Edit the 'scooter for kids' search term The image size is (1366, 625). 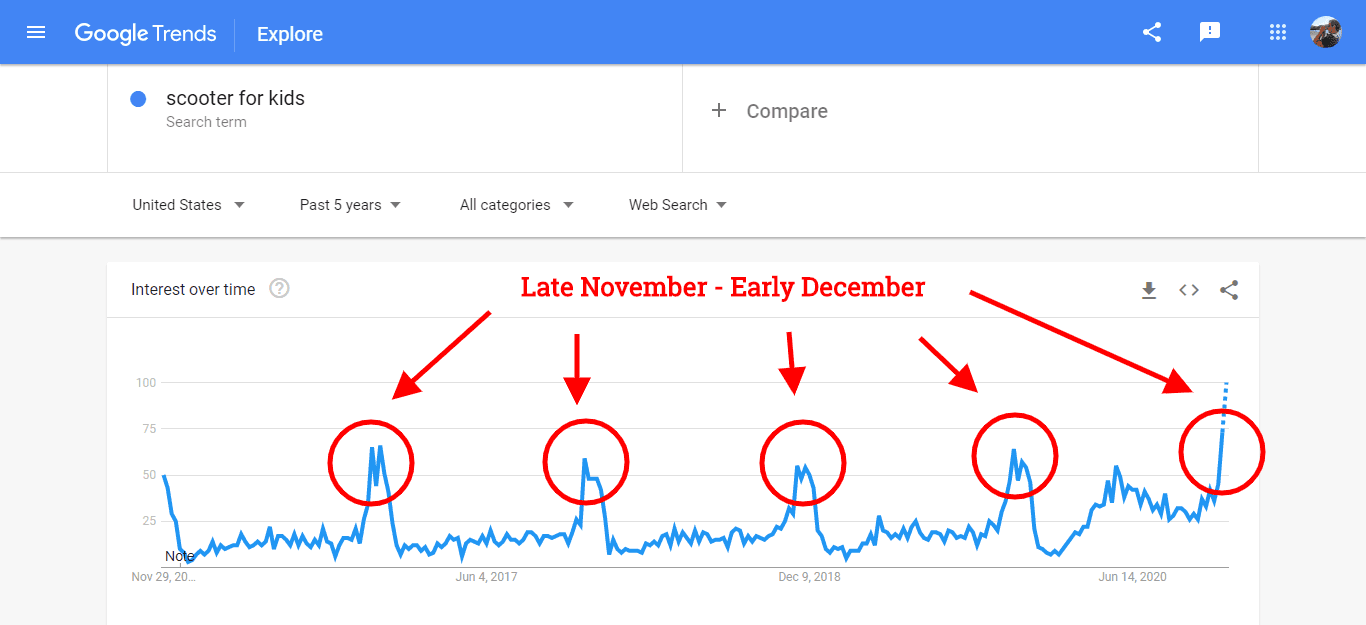click(x=235, y=98)
